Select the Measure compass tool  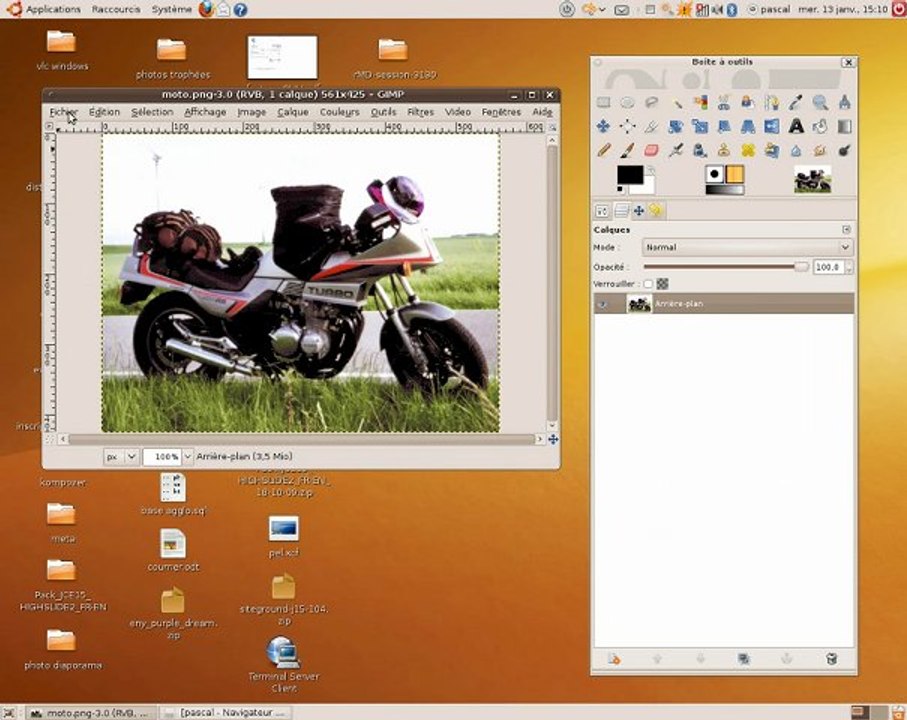[845, 102]
